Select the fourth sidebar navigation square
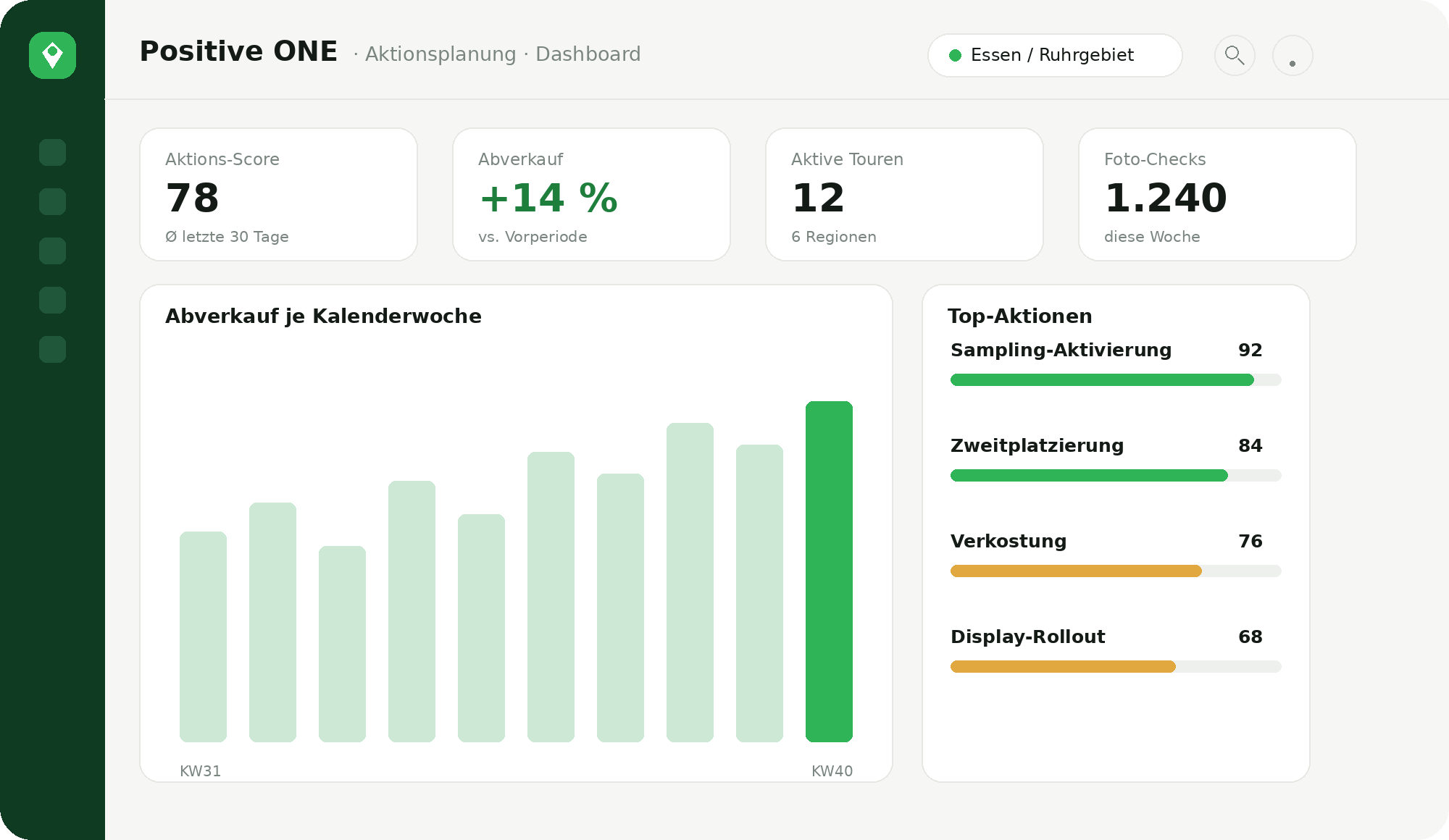This screenshot has height=840, width=1449. coord(52,300)
